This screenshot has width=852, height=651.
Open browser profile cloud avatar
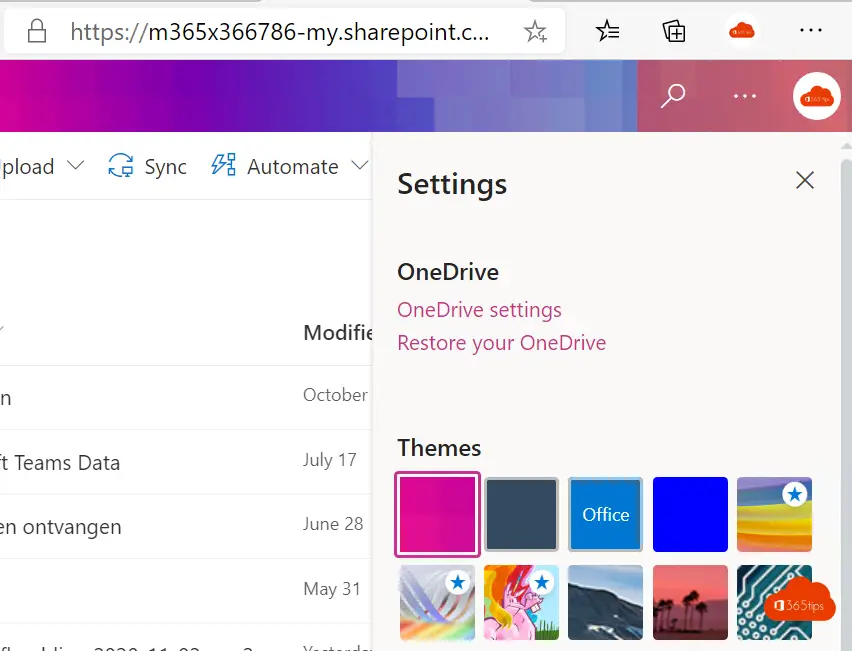point(742,31)
